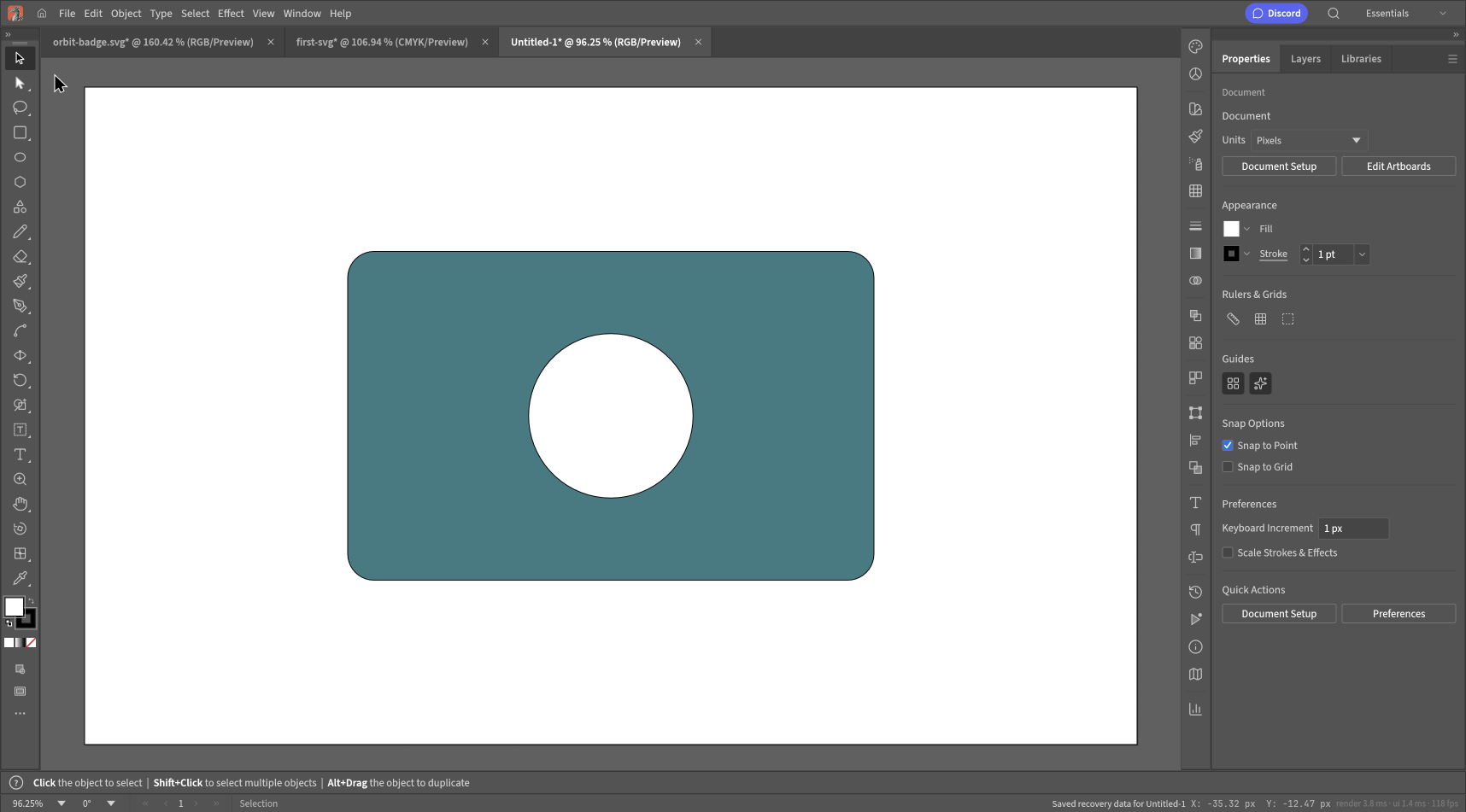The height and width of the screenshot is (812, 1466).
Task: Click the Fill color swatch in Appearance
Action: (1231, 229)
